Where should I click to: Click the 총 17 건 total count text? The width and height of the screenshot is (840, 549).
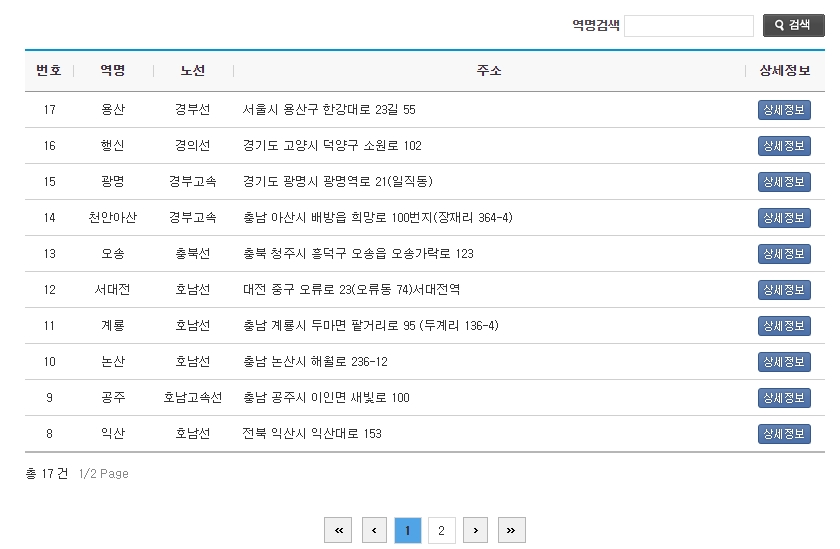click(x=47, y=473)
